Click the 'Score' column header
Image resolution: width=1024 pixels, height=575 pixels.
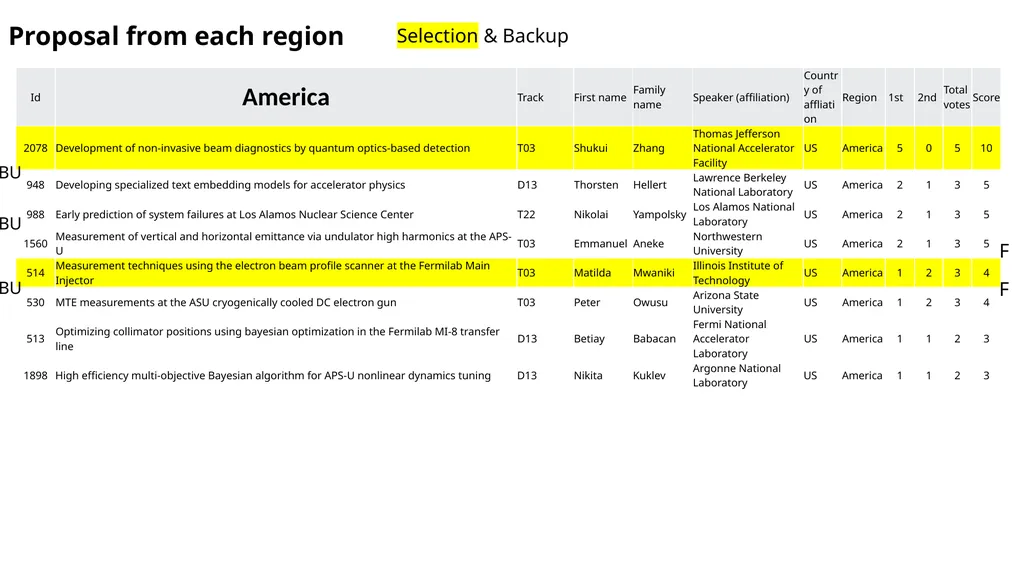pyautogui.click(x=986, y=97)
